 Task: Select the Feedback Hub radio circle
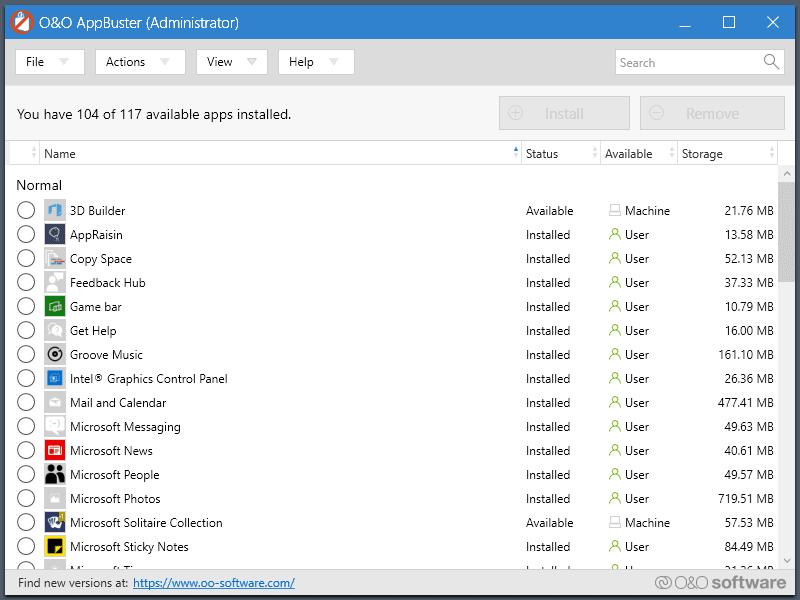(x=26, y=282)
